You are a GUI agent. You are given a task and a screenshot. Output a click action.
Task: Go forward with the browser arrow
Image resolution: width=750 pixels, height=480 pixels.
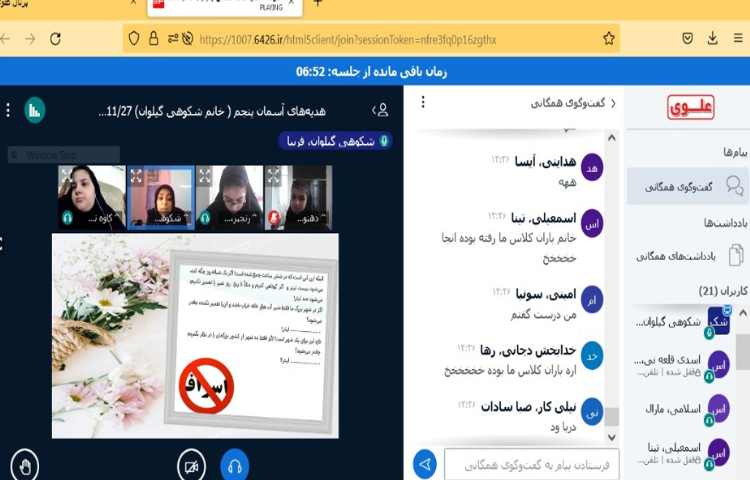[x=30, y=39]
